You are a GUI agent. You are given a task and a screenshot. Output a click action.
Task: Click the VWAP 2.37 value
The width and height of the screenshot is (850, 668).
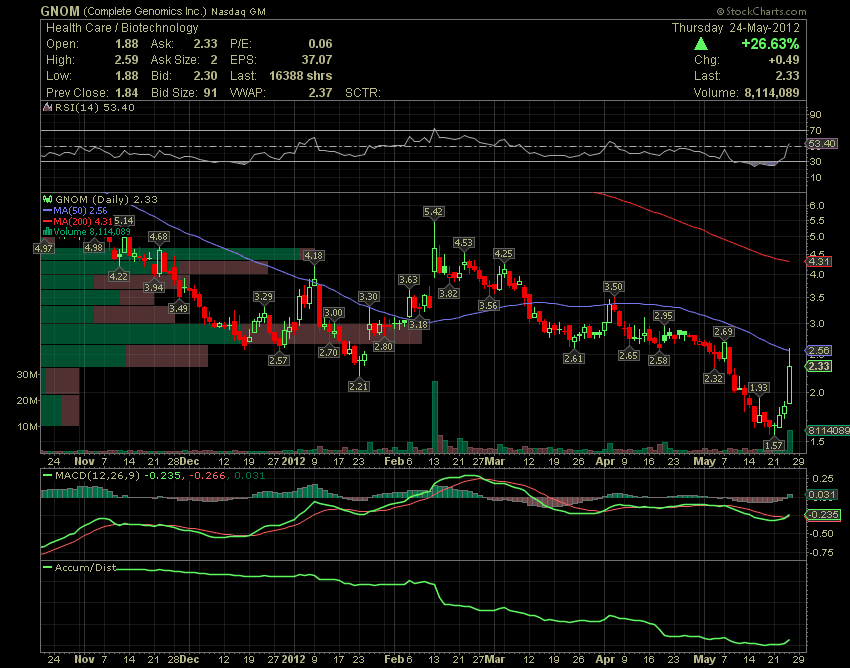pos(320,92)
